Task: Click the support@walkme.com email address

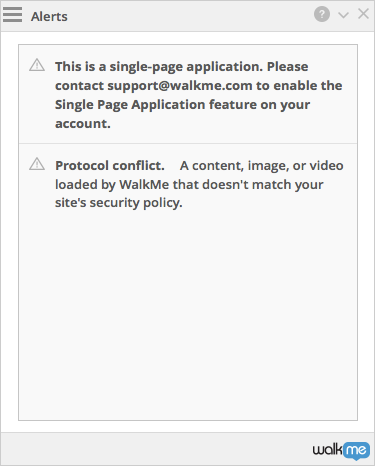Action: [180, 86]
